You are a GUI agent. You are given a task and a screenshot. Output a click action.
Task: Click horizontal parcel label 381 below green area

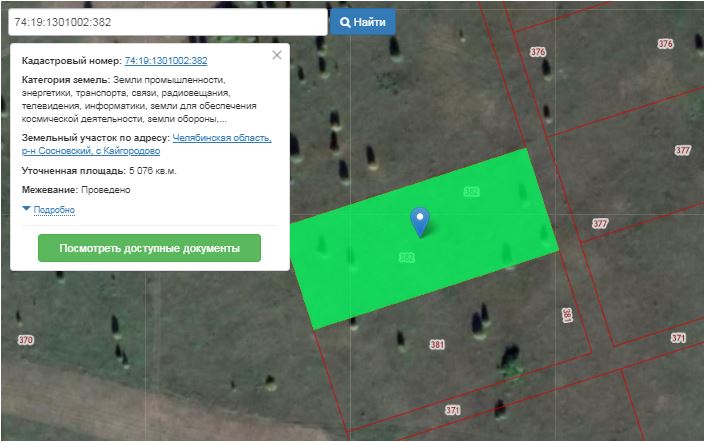[x=437, y=345]
